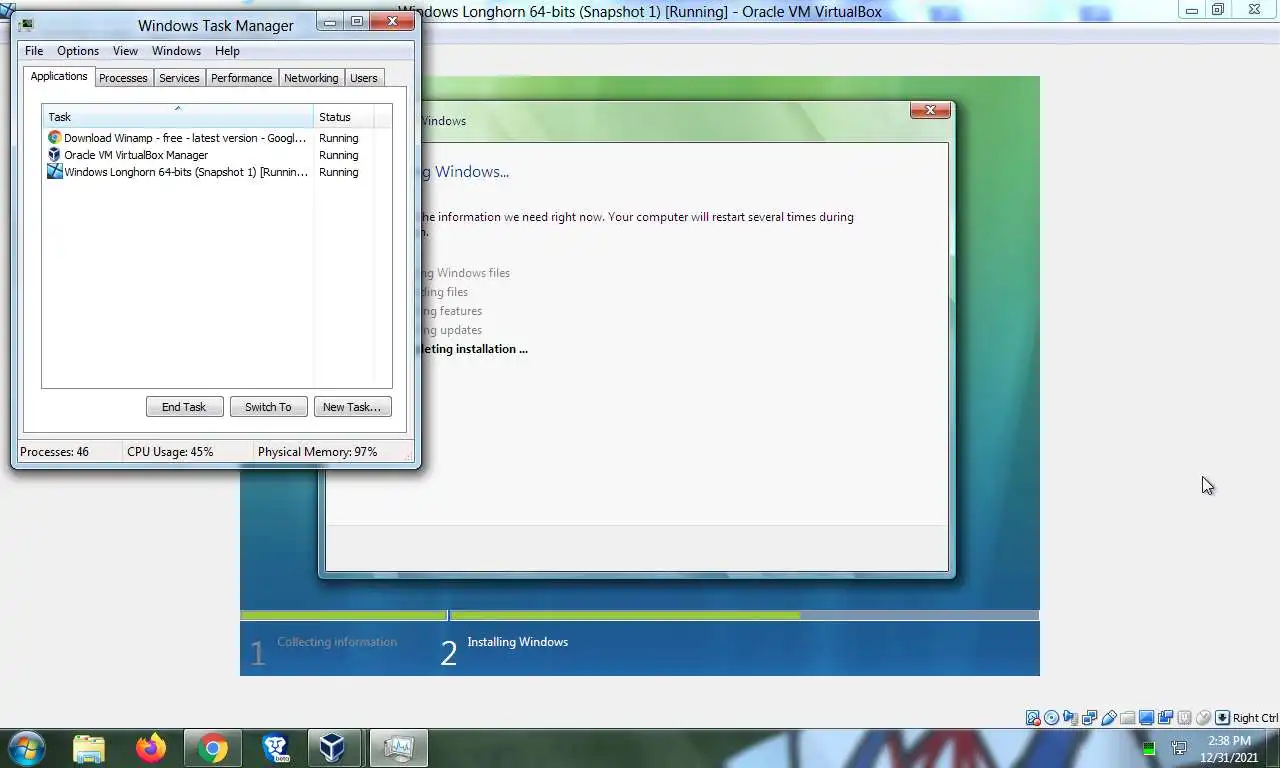Click the green CPU meter tray icon
Screen dimensions: 1280x768
coord(1149,748)
